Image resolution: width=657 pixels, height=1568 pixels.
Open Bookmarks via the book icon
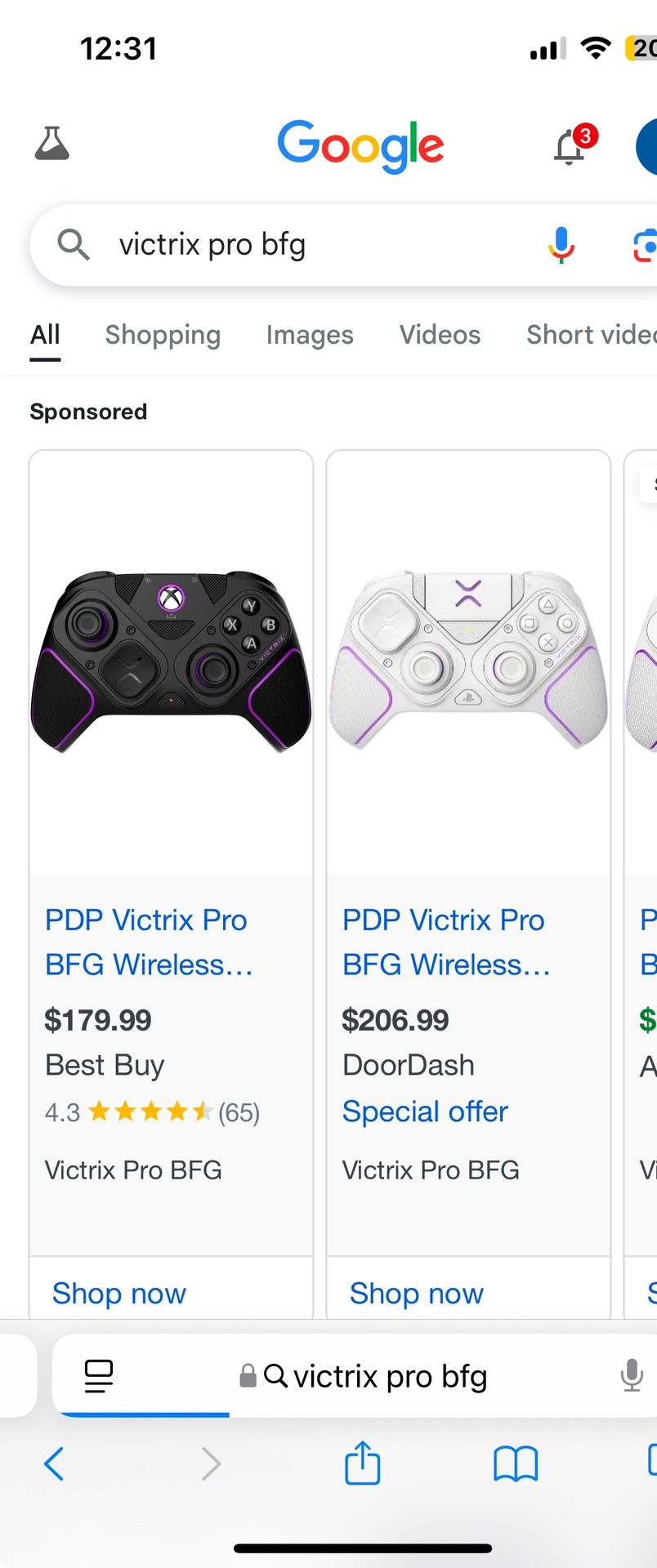pyautogui.click(x=515, y=1463)
